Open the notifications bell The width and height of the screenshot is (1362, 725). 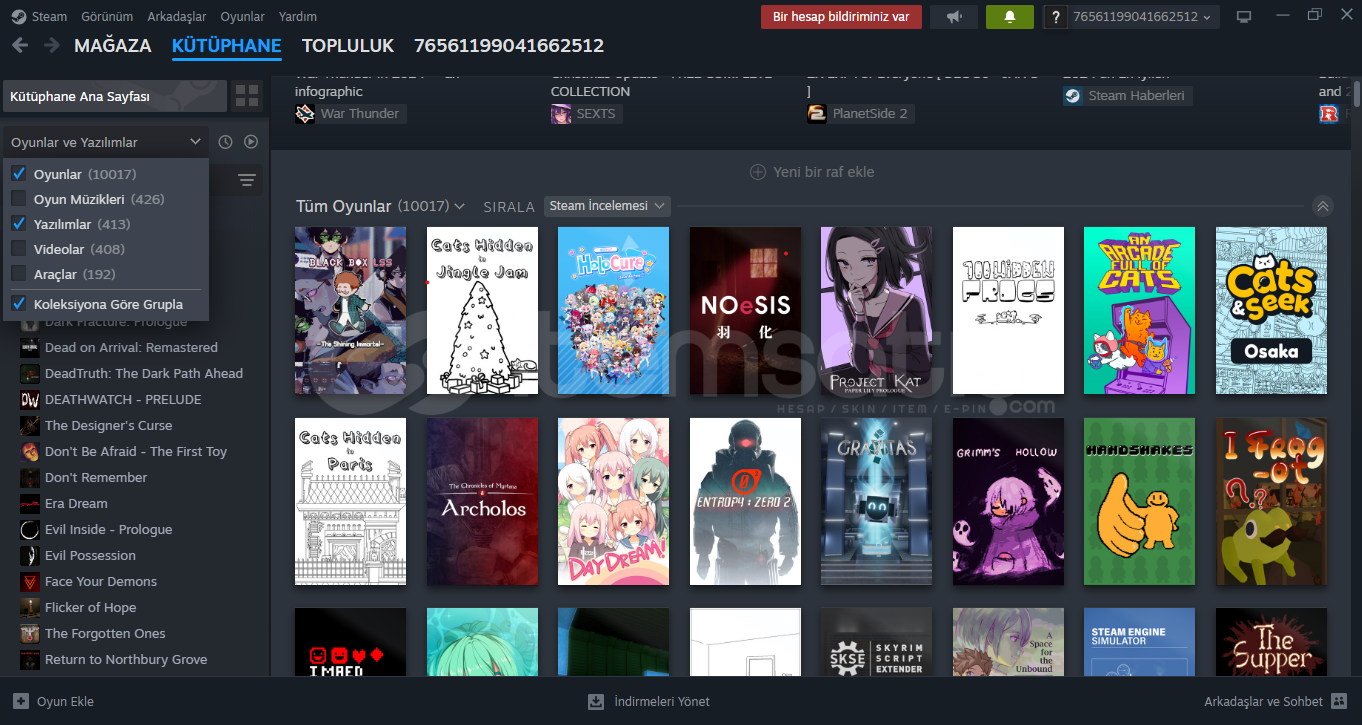tap(1010, 16)
